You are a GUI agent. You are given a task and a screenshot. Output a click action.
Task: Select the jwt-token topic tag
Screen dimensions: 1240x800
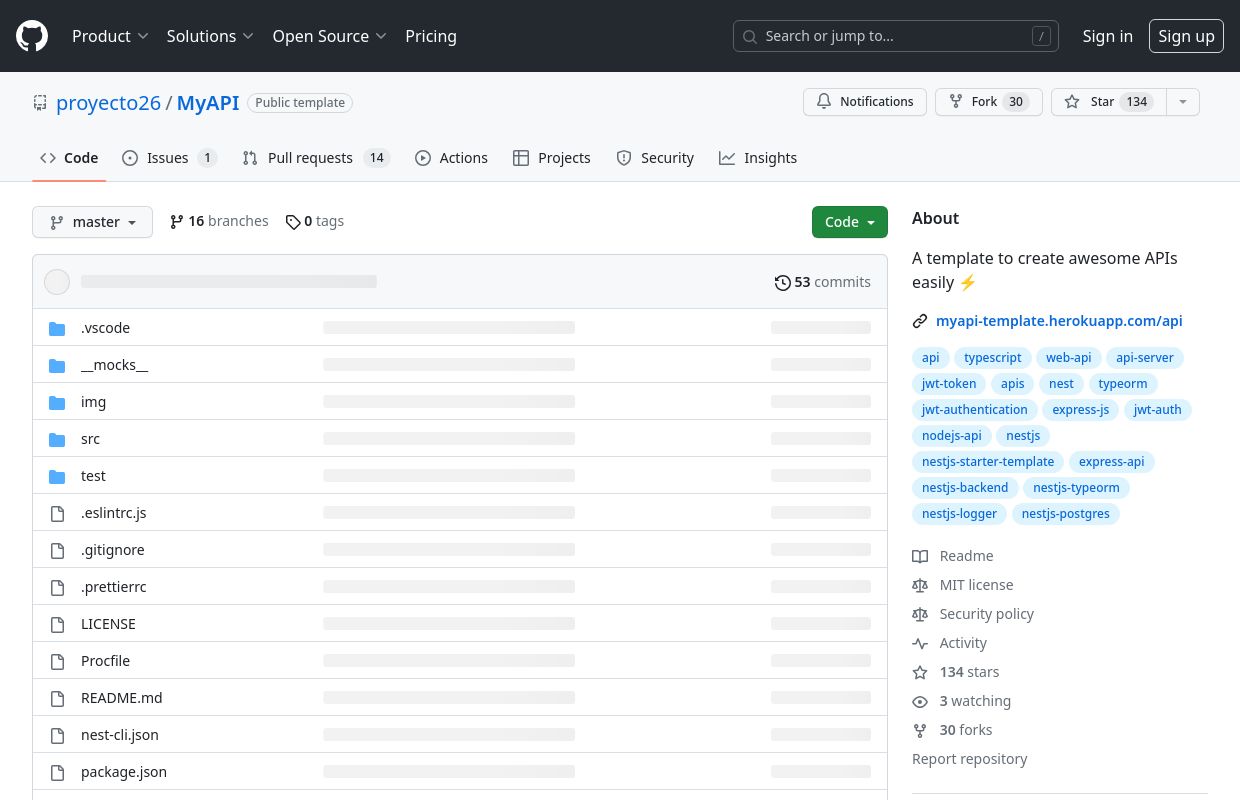(x=949, y=384)
